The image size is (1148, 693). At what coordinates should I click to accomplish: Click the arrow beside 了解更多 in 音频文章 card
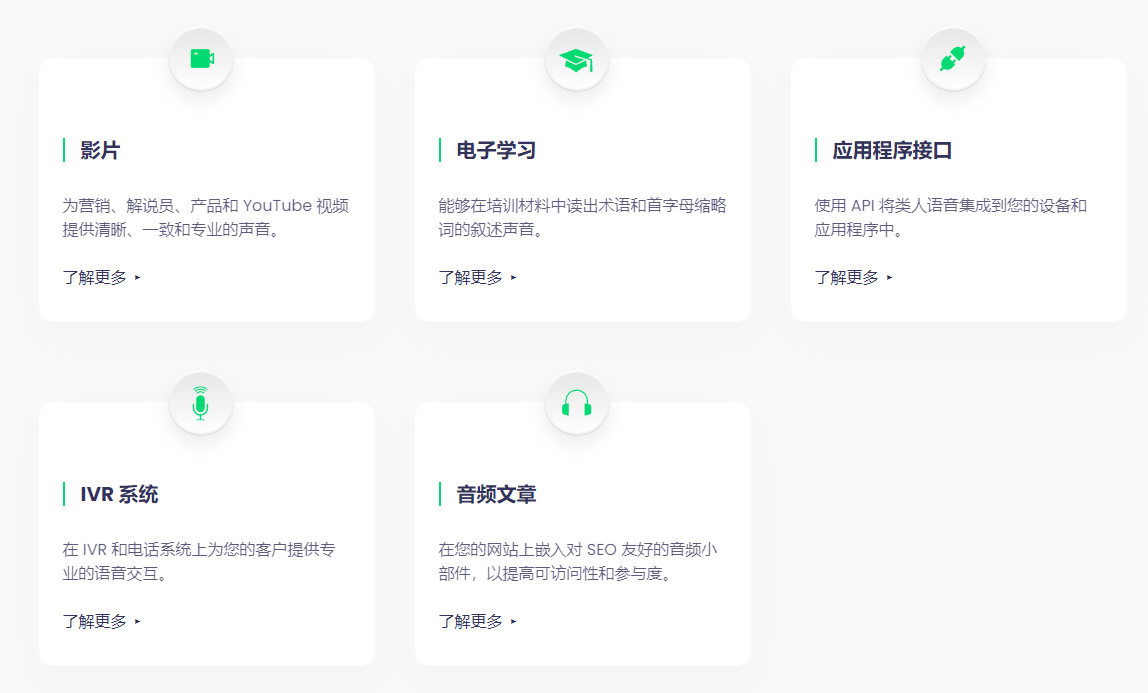coord(514,622)
